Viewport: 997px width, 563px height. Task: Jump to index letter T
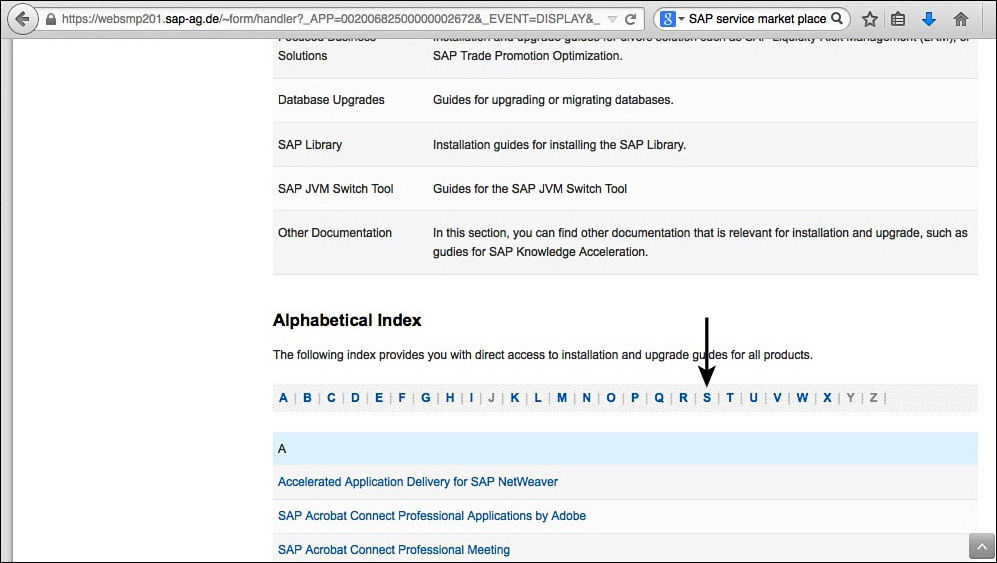730,398
